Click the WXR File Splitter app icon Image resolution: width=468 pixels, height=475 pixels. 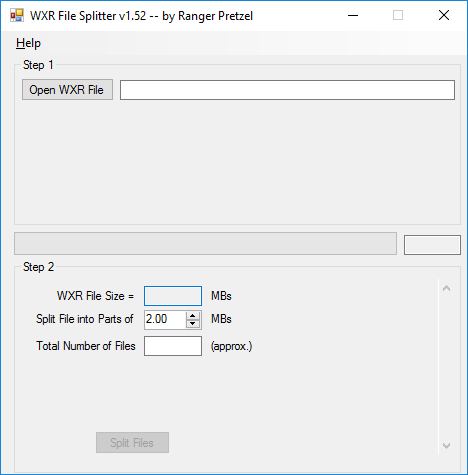[x=17, y=15]
